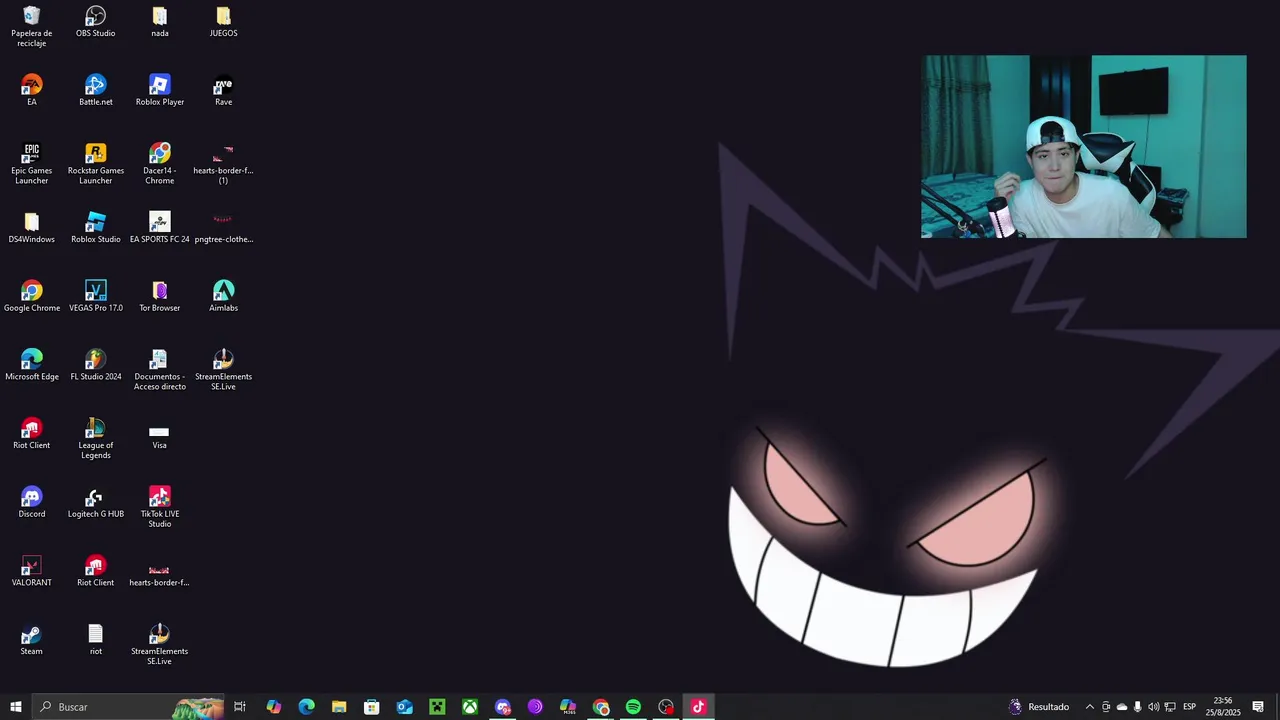Open the Windows Start menu

click(16, 707)
